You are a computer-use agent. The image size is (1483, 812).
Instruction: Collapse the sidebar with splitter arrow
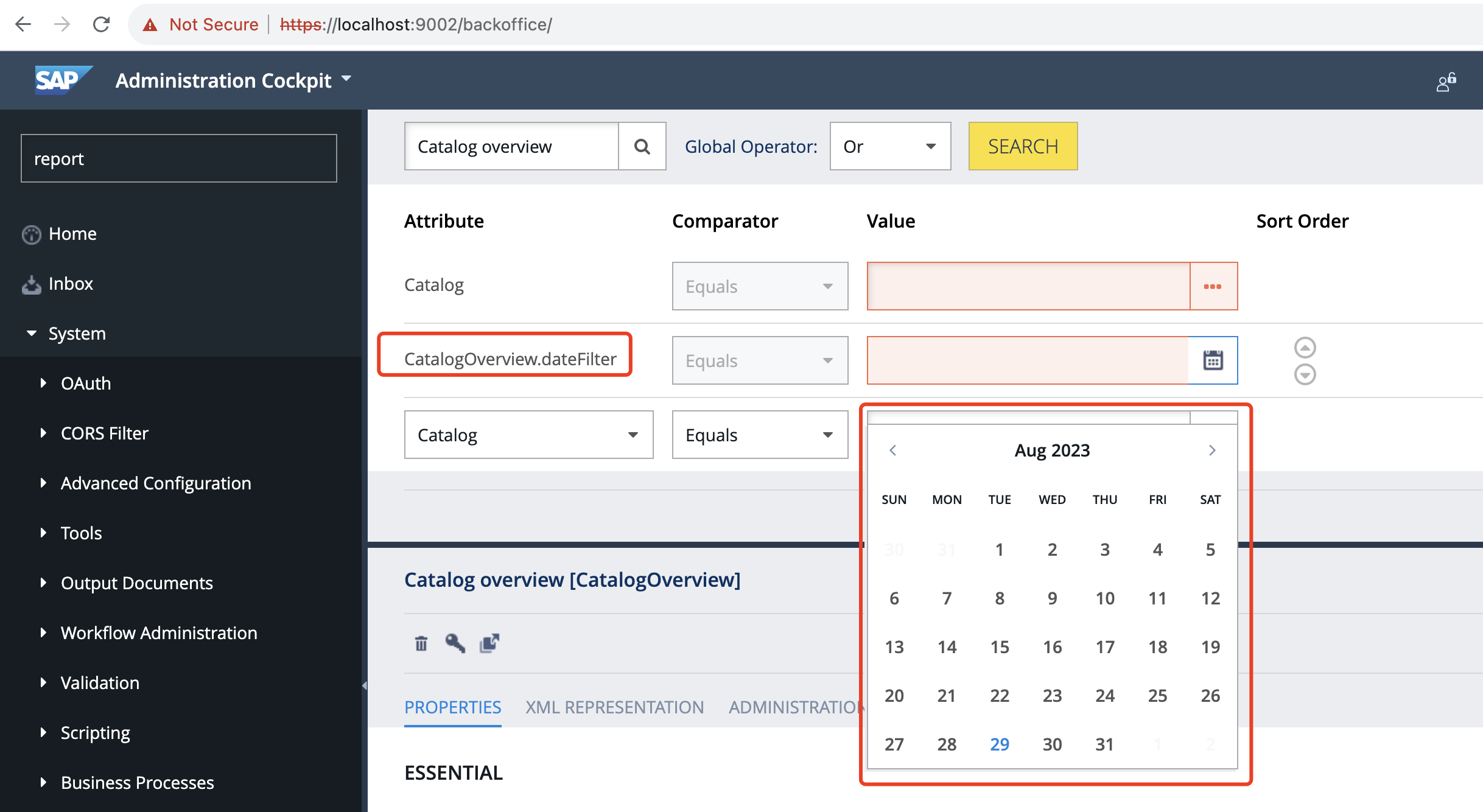[x=364, y=685]
